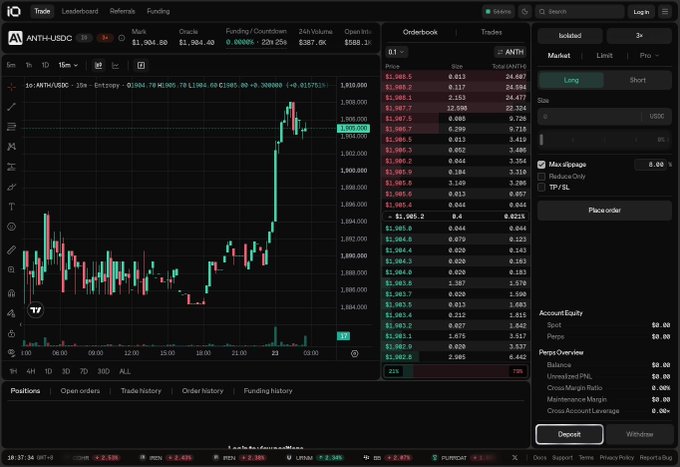This screenshot has width=680, height=467.
Task: Select the crosshair cursor tool
Action: click(12, 87)
